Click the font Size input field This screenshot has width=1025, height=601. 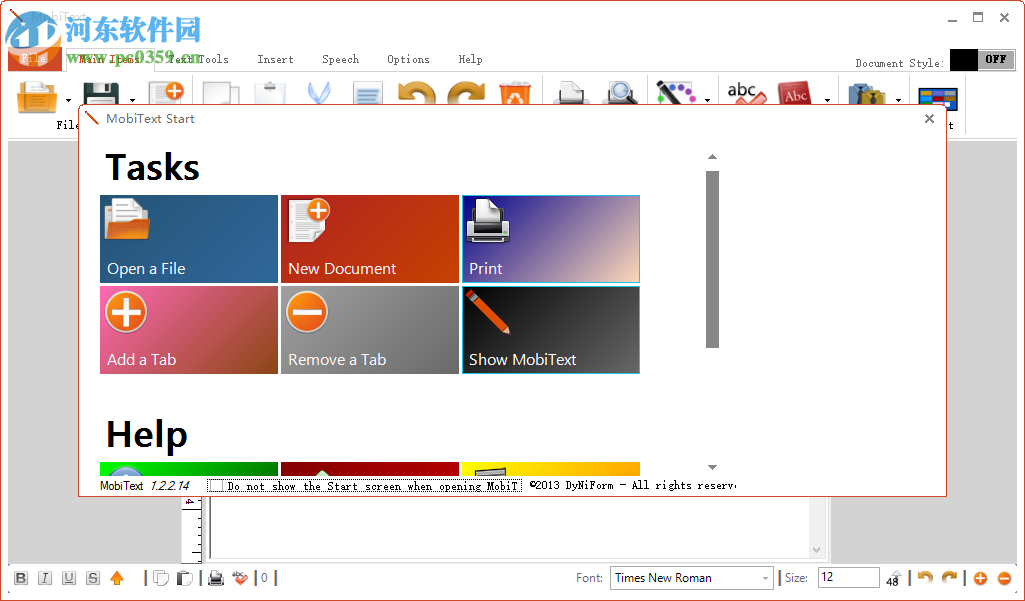tap(849, 577)
